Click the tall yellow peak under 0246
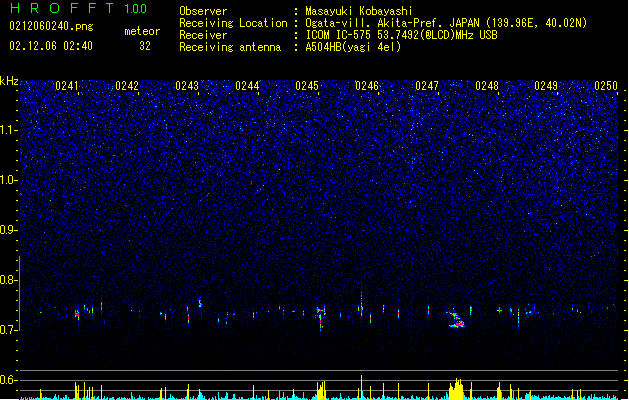Viewport: 629px width, 400px height. [x=361, y=387]
